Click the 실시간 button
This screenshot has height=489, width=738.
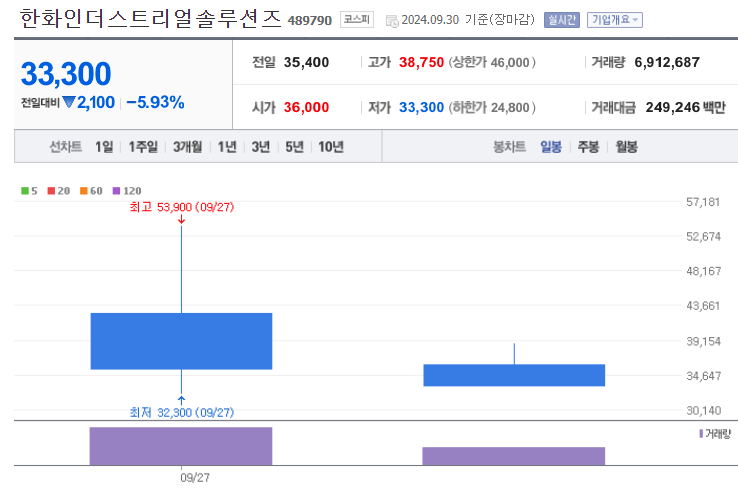pos(562,20)
